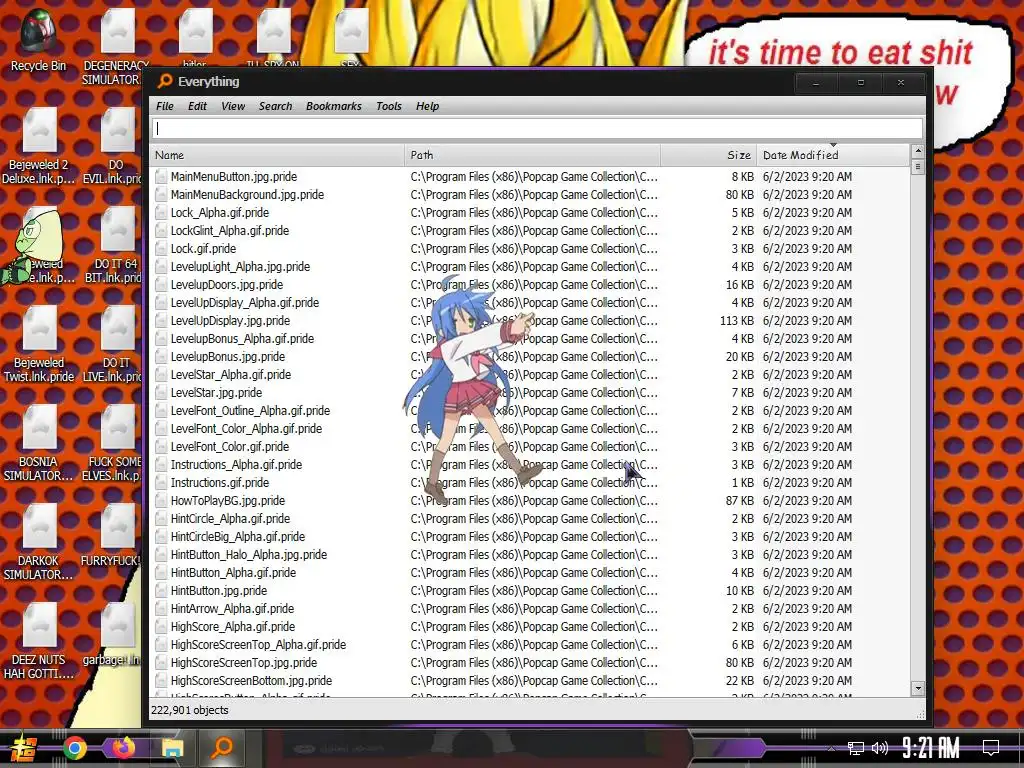Select HintArrow_Alpha.gif.pride in results
The width and height of the screenshot is (1024, 768).
click(232, 609)
